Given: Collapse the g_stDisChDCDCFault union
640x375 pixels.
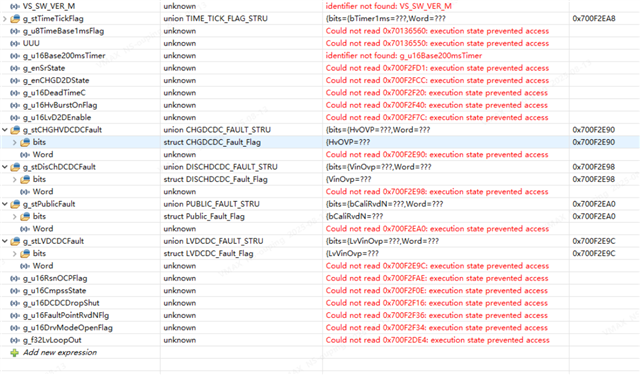Looking at the screenshot, I should click(4, 167).
